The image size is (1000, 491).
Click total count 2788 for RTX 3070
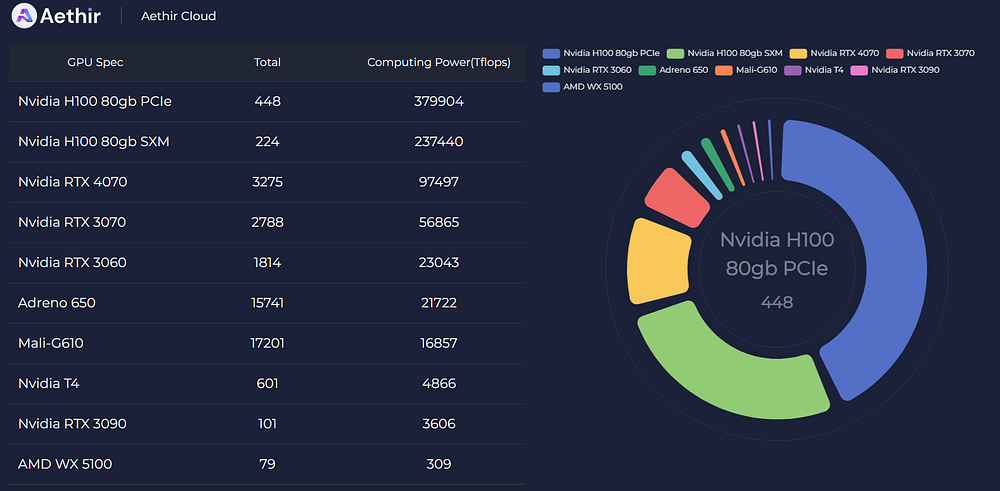[267, 222]
